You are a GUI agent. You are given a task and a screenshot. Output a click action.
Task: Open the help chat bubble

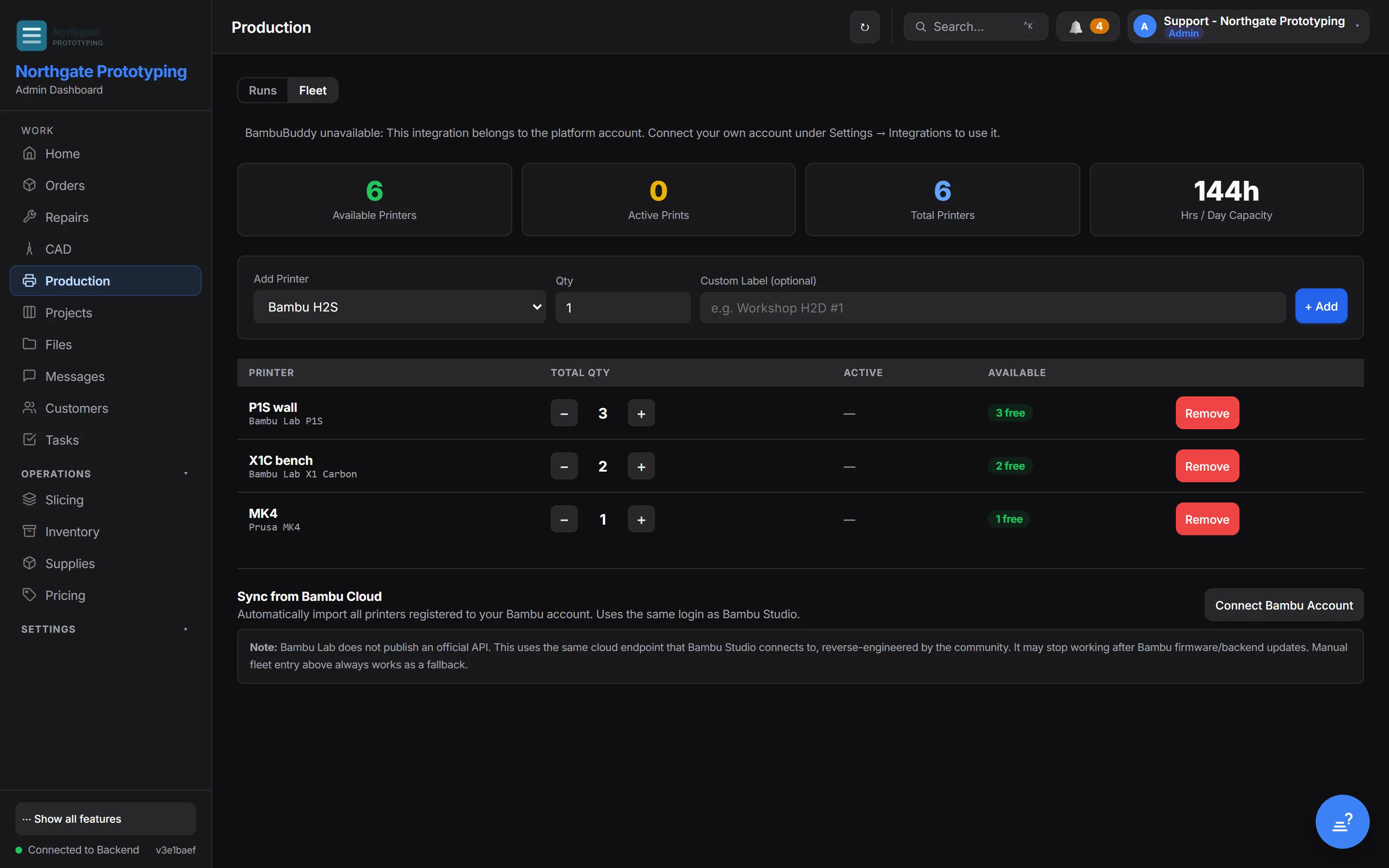(1342, 822)
